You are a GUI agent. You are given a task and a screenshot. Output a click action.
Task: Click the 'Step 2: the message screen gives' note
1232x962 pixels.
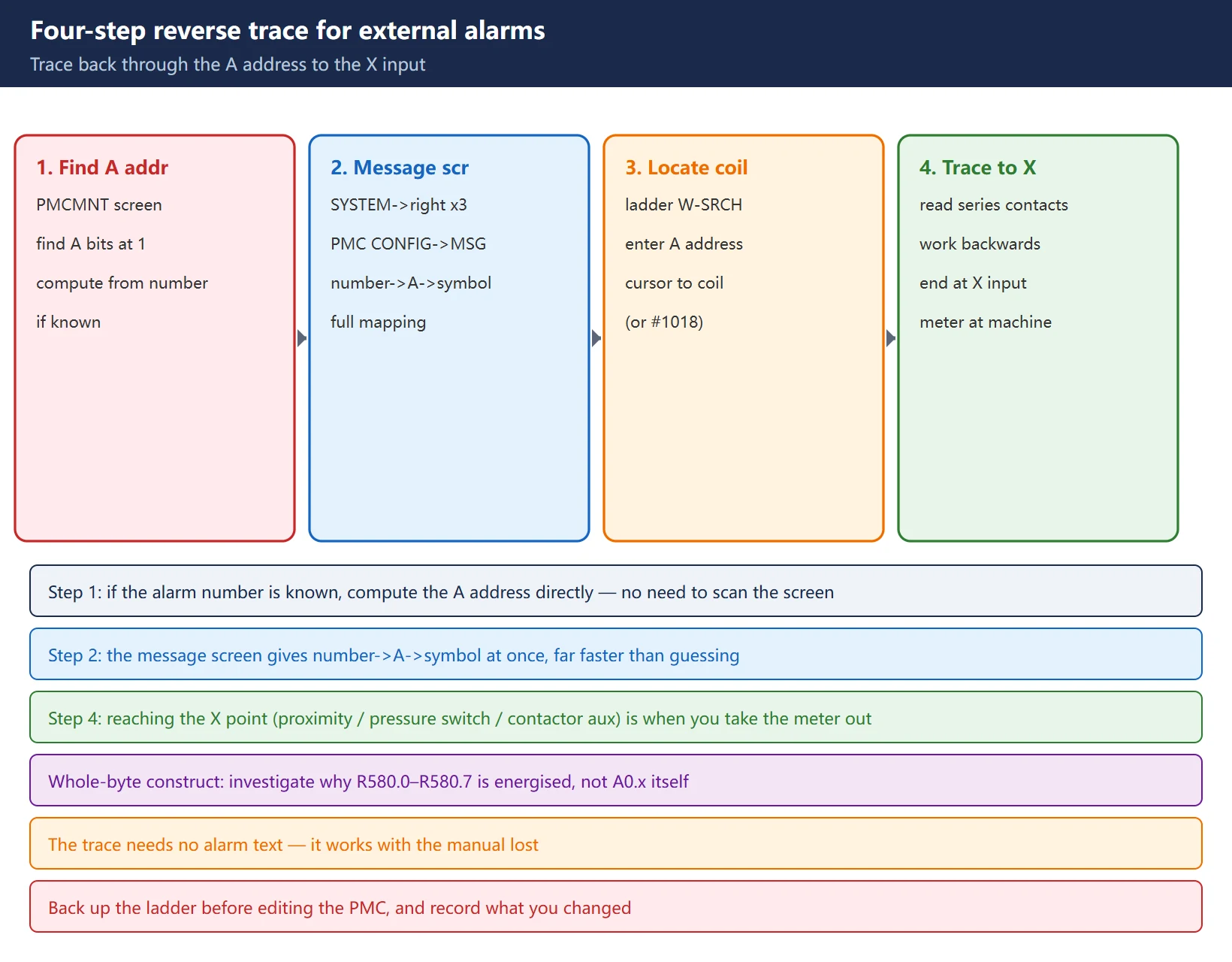[x=616, y=655]
